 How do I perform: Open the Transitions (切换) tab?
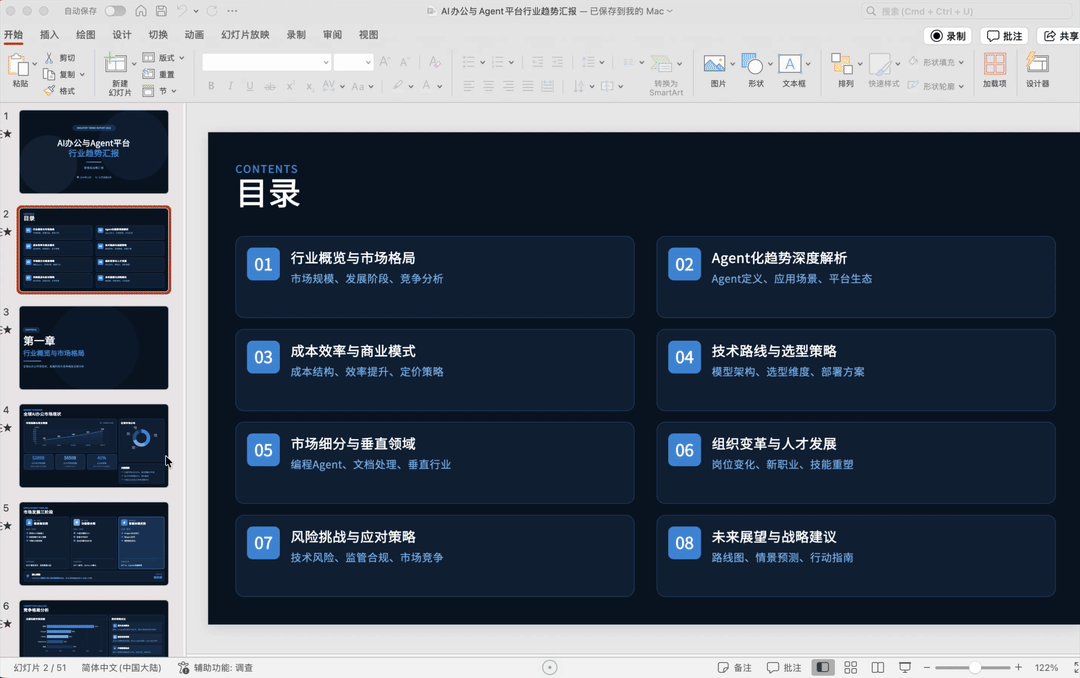(x=158, y=34)
